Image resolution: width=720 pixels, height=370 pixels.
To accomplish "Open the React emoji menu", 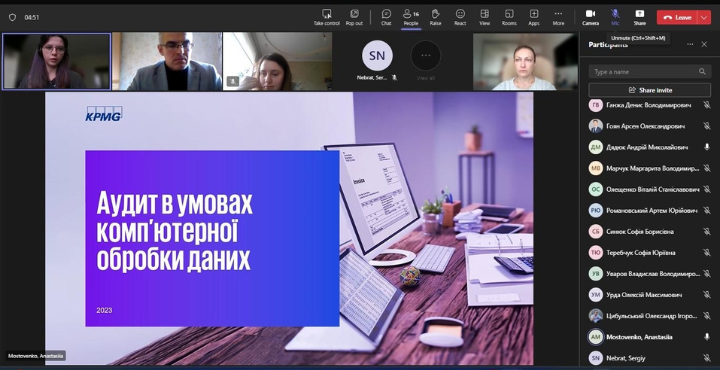I will point(460,17).
